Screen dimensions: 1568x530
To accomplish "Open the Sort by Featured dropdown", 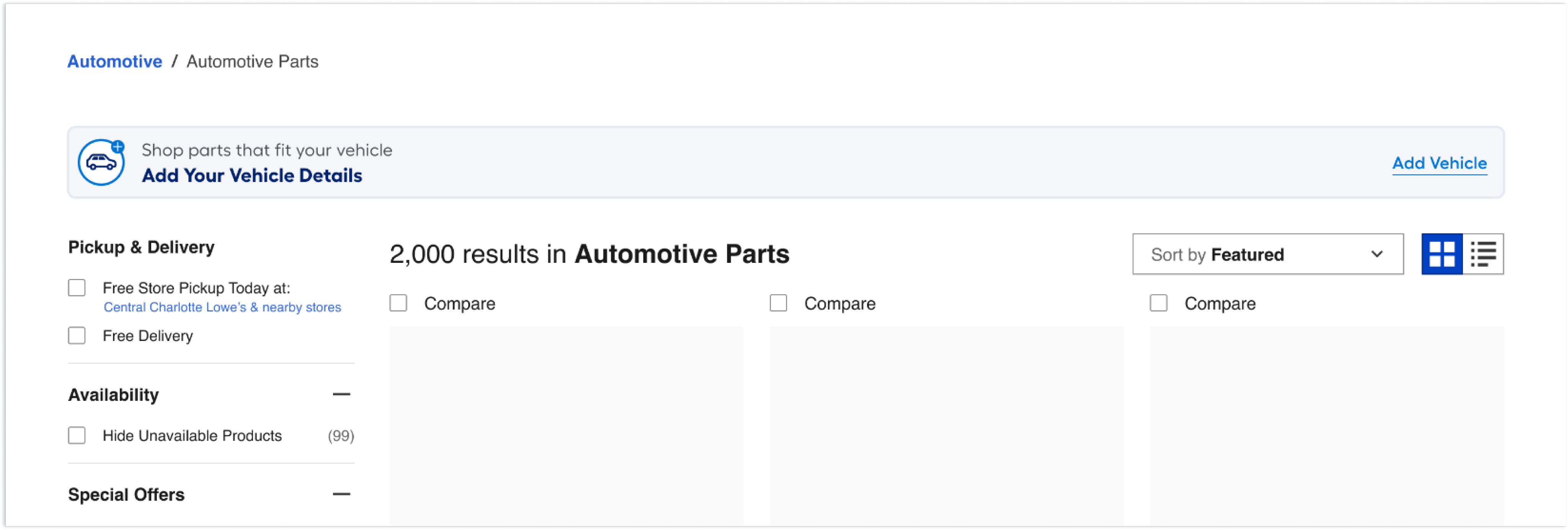I will pyautogui.click(x=1267, y=254).
